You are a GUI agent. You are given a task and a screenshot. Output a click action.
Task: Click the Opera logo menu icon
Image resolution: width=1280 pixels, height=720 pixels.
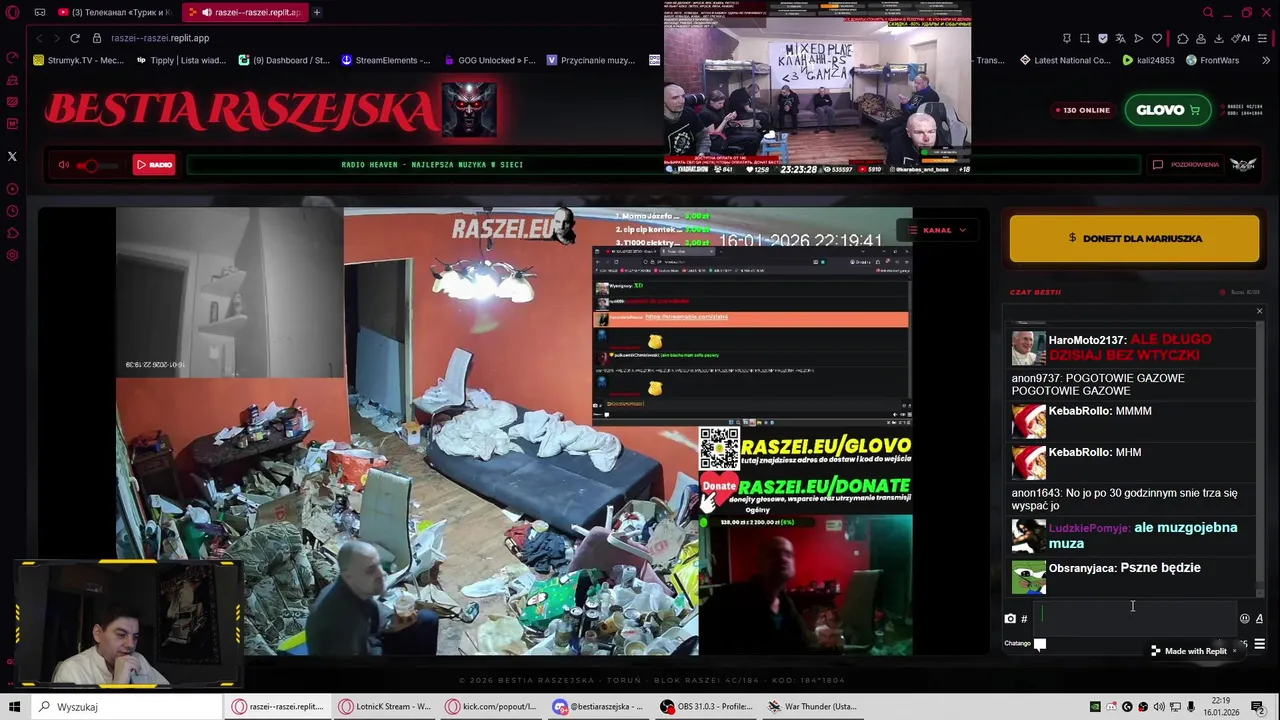[12, 12]
